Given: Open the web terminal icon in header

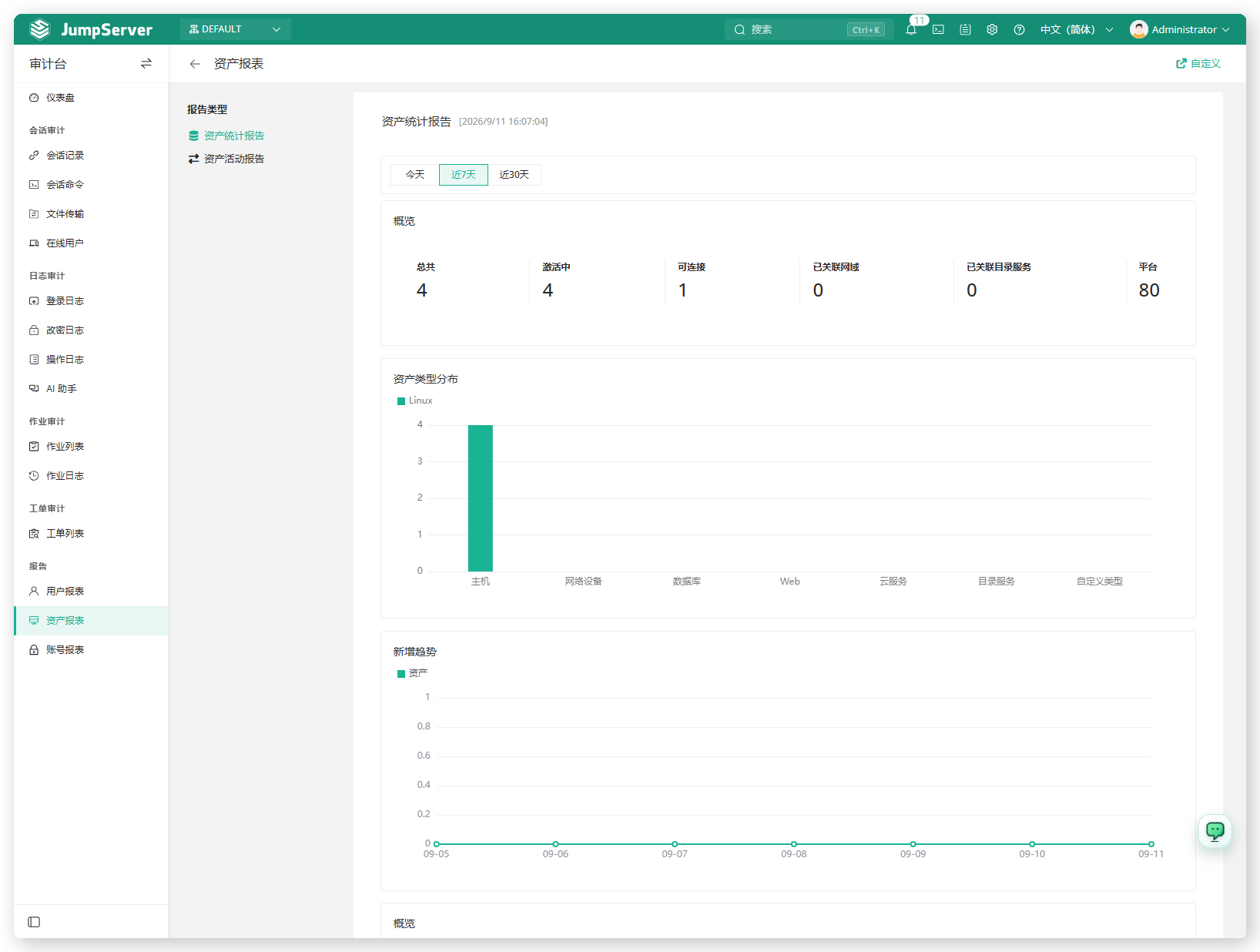Looking at the screenshot, I should click(x=938, y=29).
